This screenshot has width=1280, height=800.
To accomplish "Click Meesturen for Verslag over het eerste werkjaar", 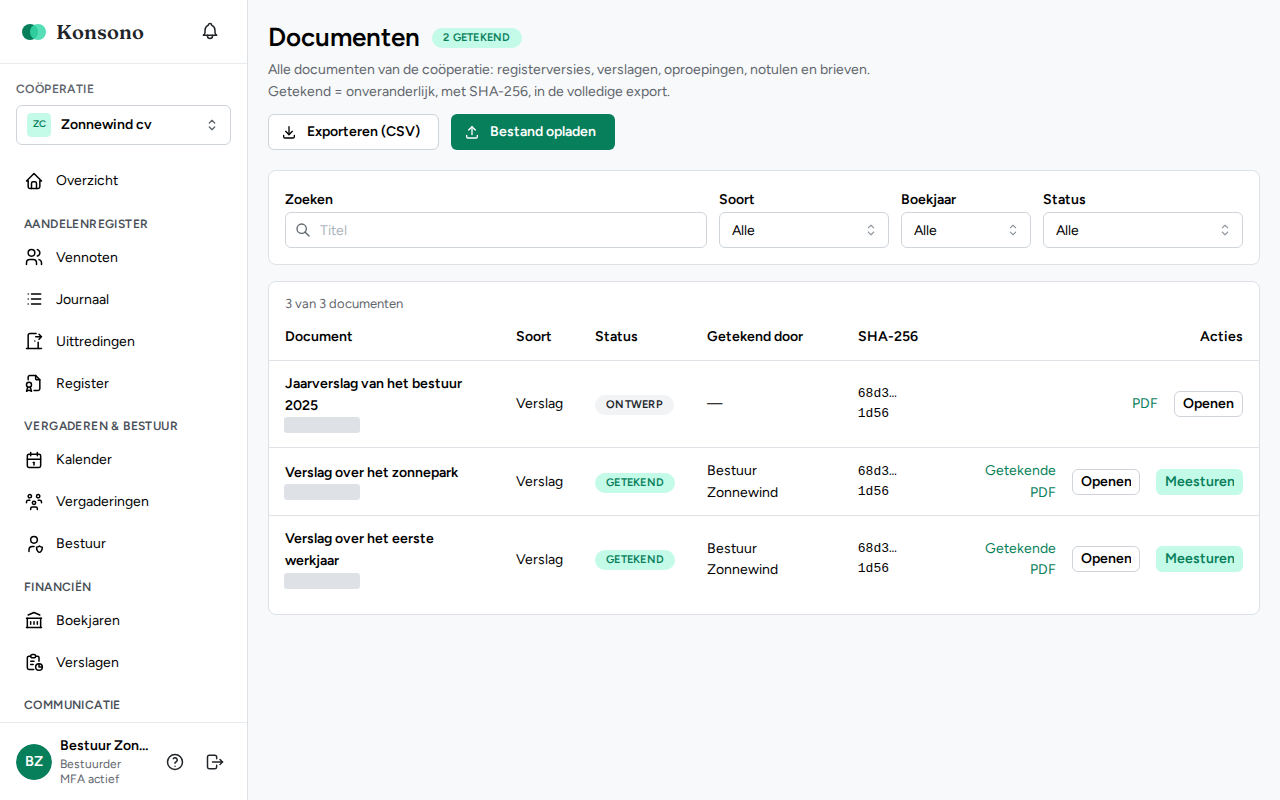I will click(x=1199, y=559).
